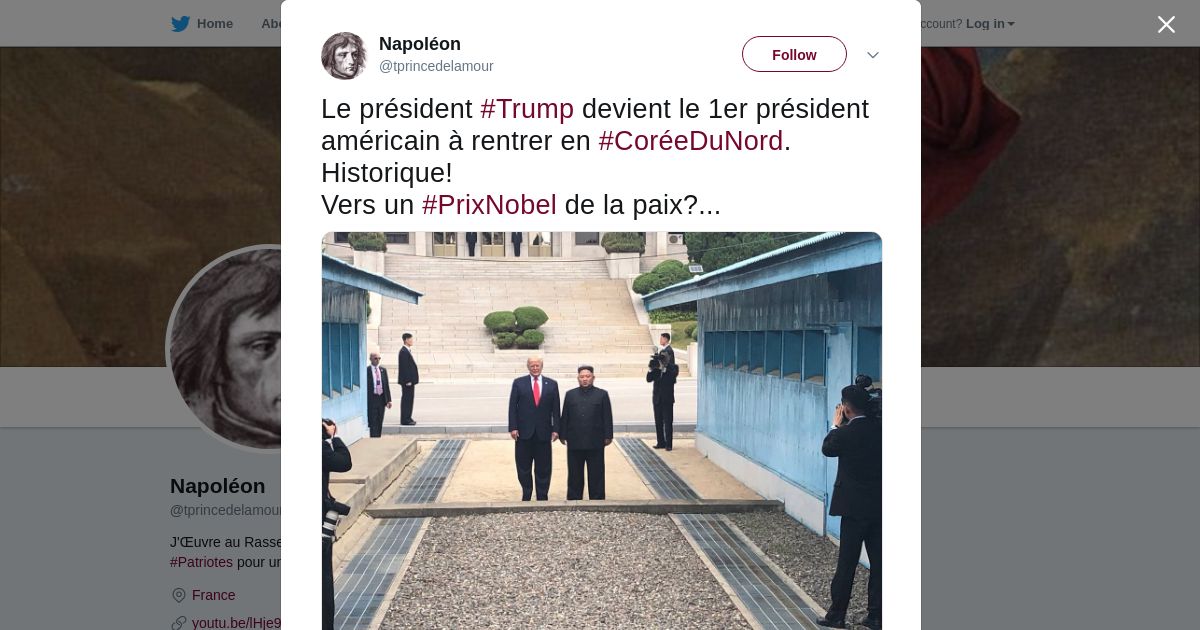Open the youtu.be link in the profile
Screen dimensions: 1200x630
click(236, 623)
